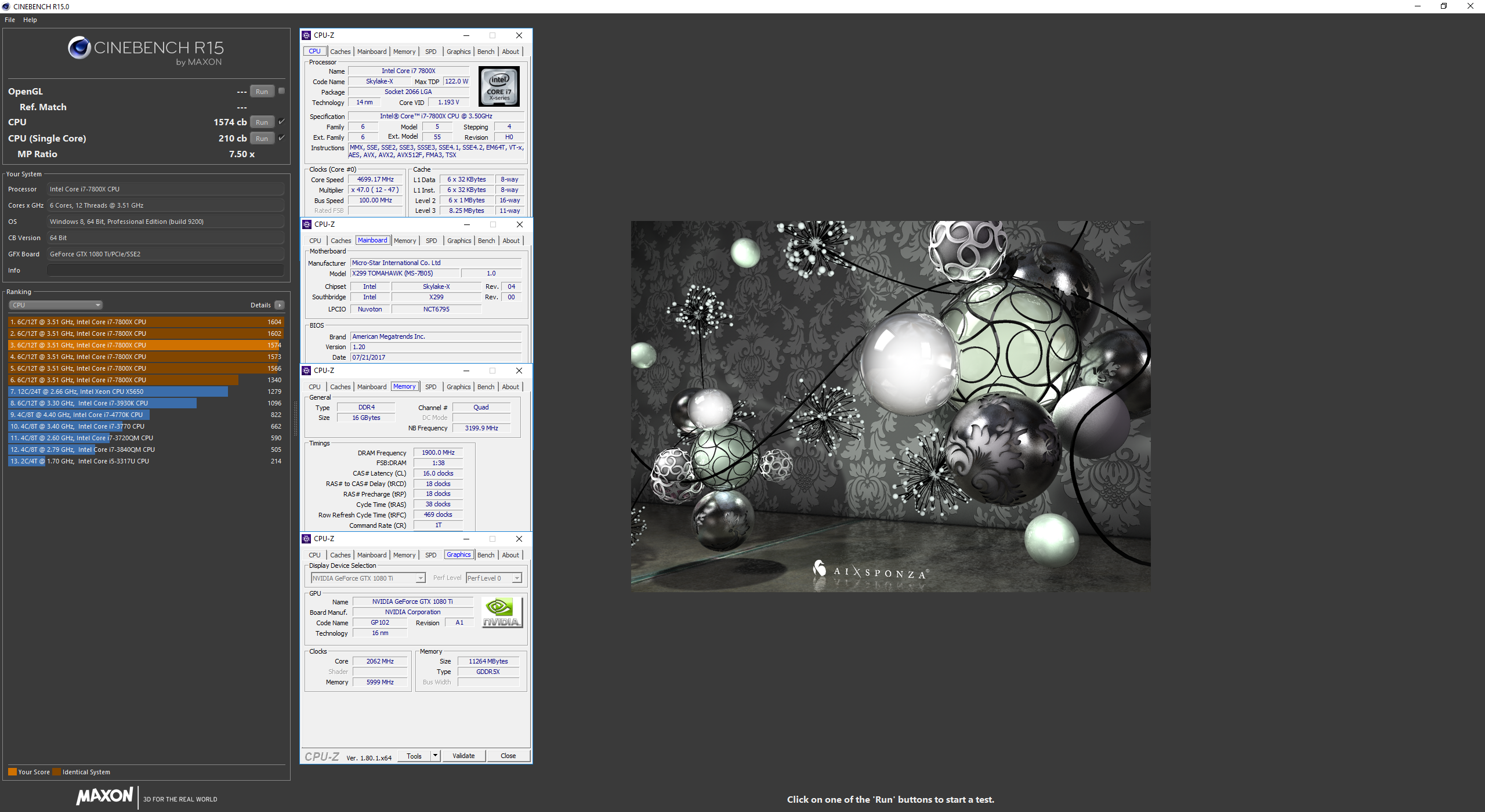Click the GPU Core clock value 2062 MHz
The image size is (1485, 812).
380,661
